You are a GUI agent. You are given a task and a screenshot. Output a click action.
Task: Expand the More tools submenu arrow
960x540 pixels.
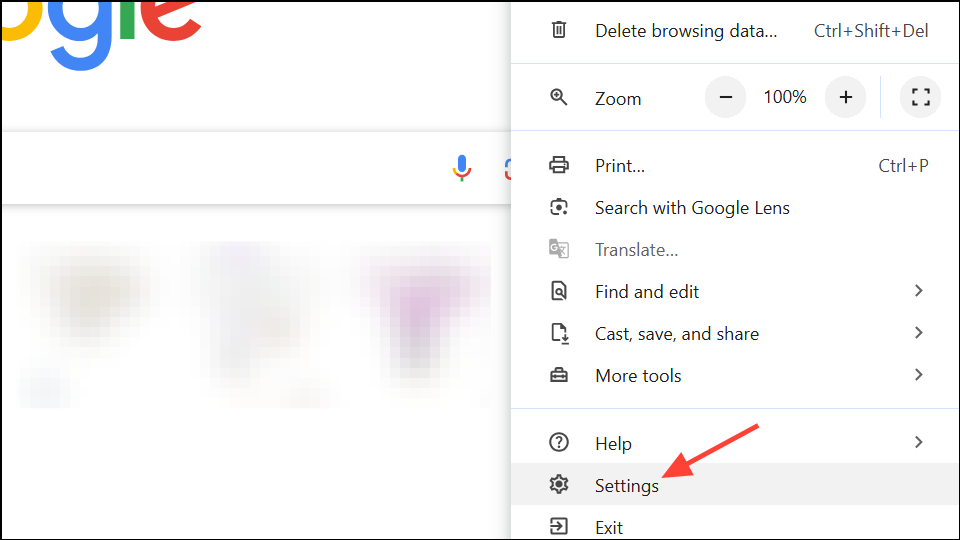tap(918, 375)
